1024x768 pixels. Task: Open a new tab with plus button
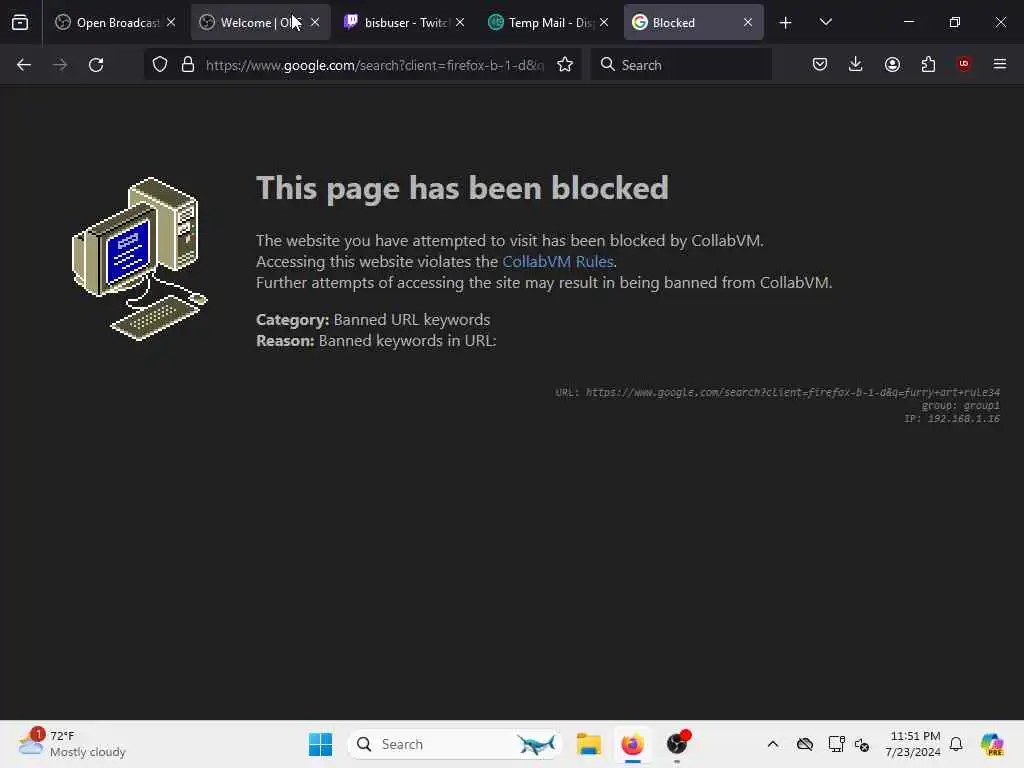point(786,23)
